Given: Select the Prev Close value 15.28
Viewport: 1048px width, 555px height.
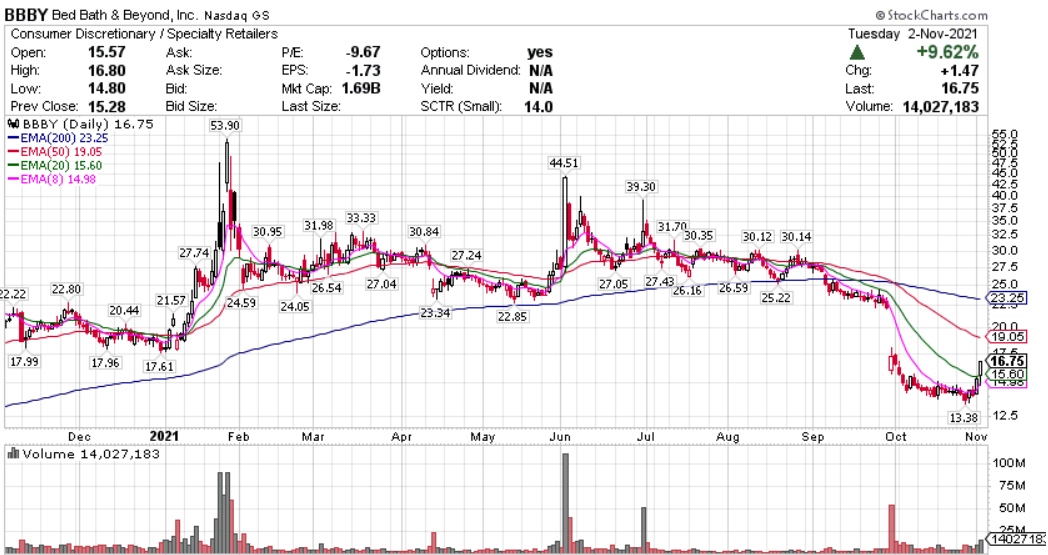Looking at the screenshot, I should (x=107, y=106).
